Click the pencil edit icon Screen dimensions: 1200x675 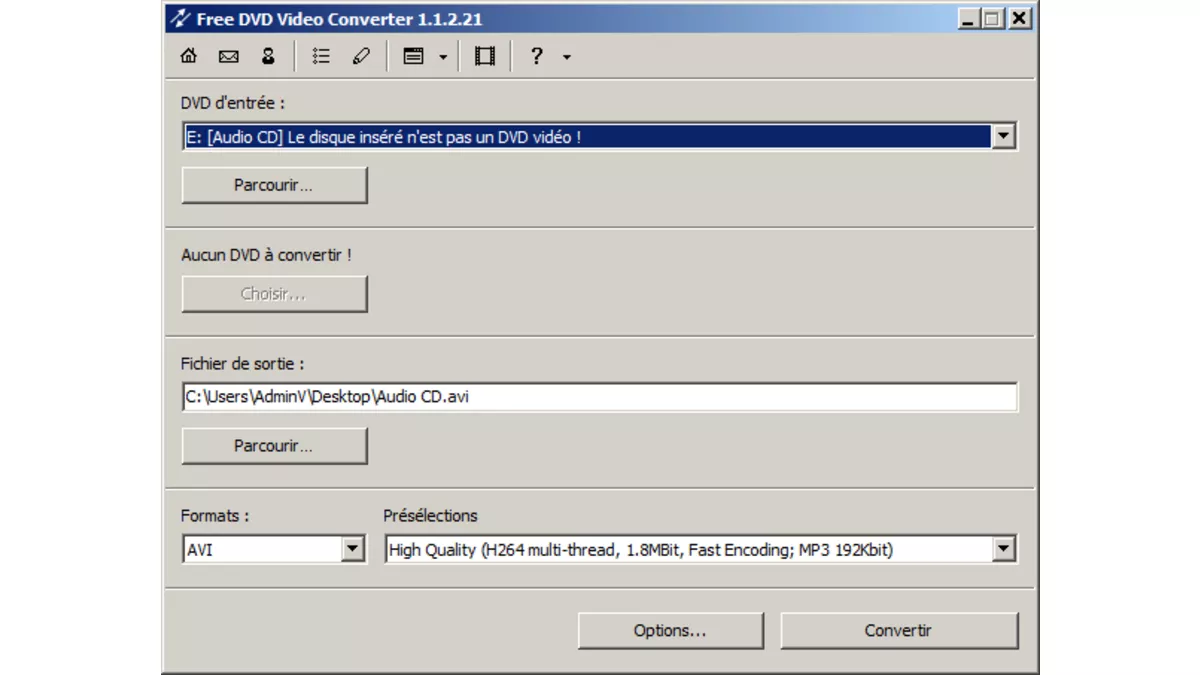(361, 57)
